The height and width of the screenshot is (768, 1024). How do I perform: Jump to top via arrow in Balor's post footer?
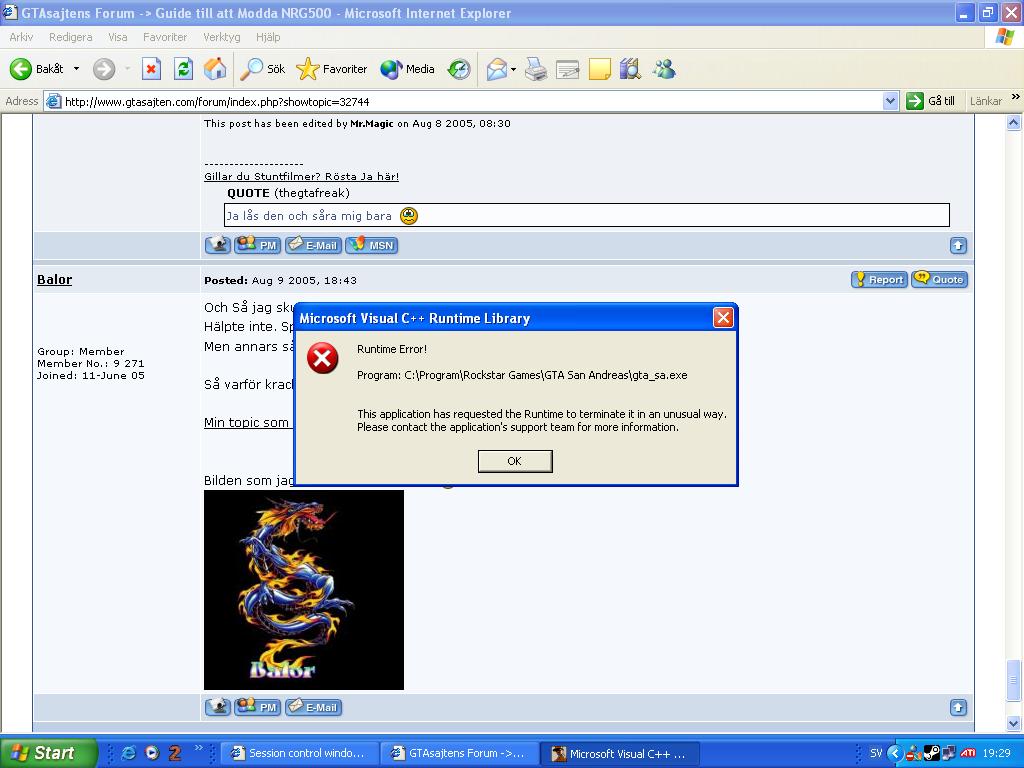click(958, 707)
